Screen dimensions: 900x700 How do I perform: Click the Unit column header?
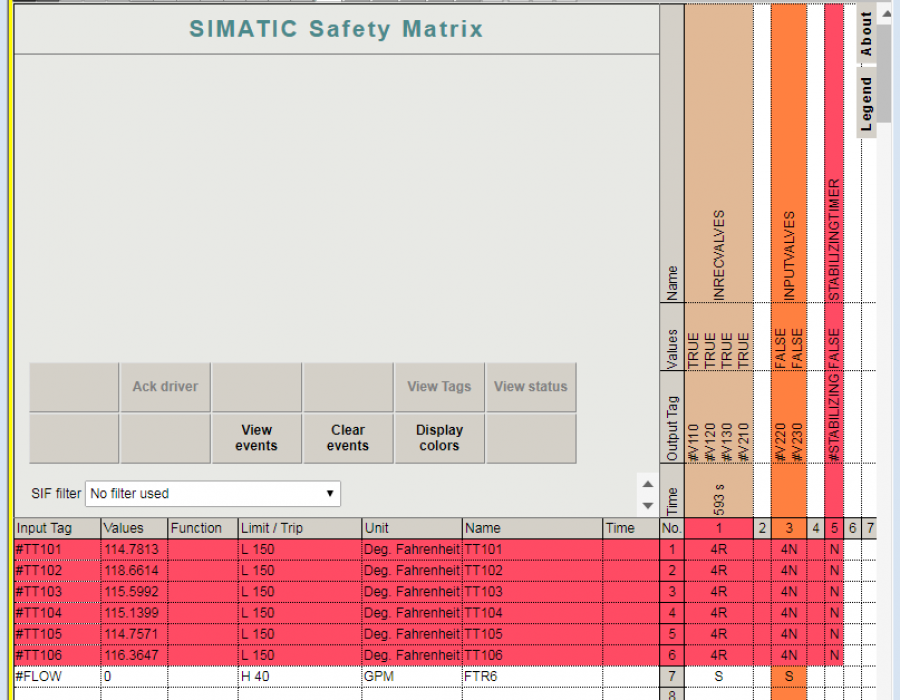tap(412, 528)
